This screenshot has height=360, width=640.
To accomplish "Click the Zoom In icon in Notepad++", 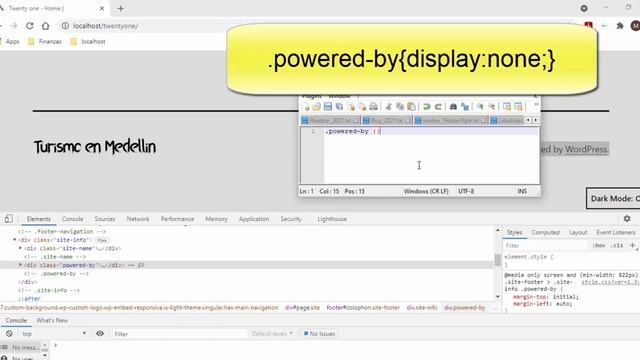I will coord(480,107).
